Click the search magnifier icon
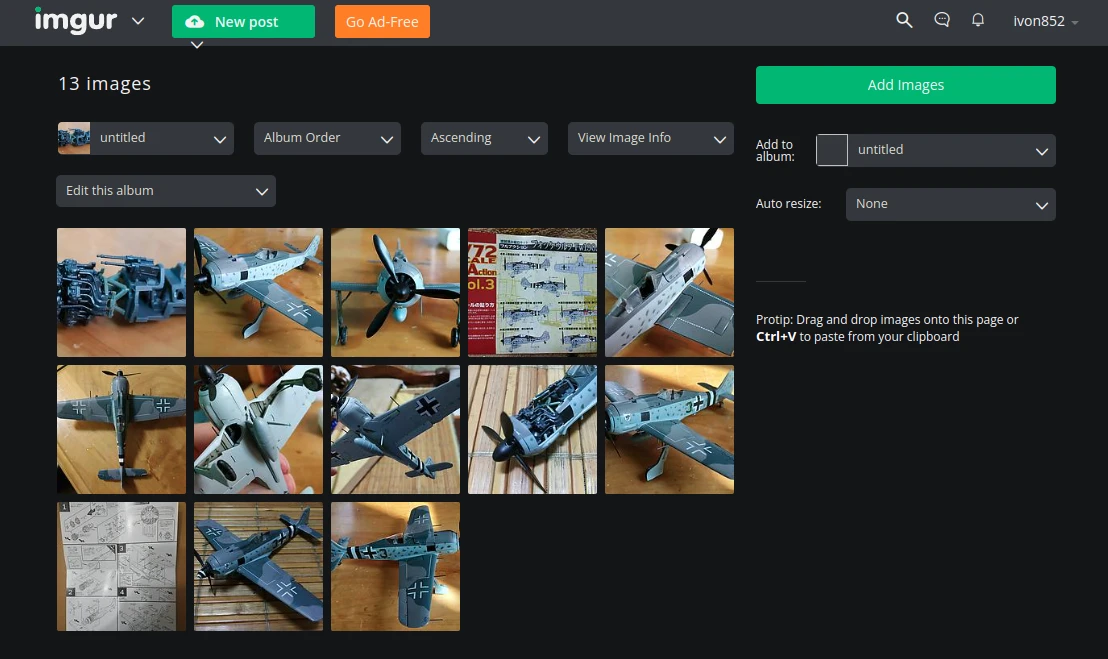 coord(904,20)
